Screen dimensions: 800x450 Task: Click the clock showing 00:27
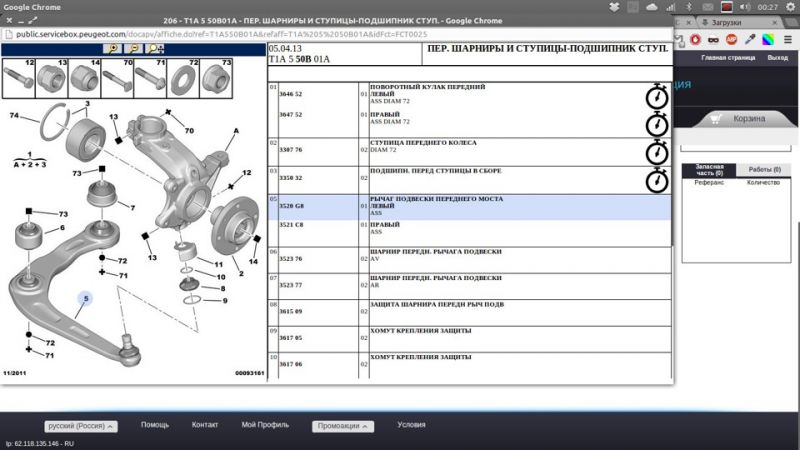pos(767,7)
